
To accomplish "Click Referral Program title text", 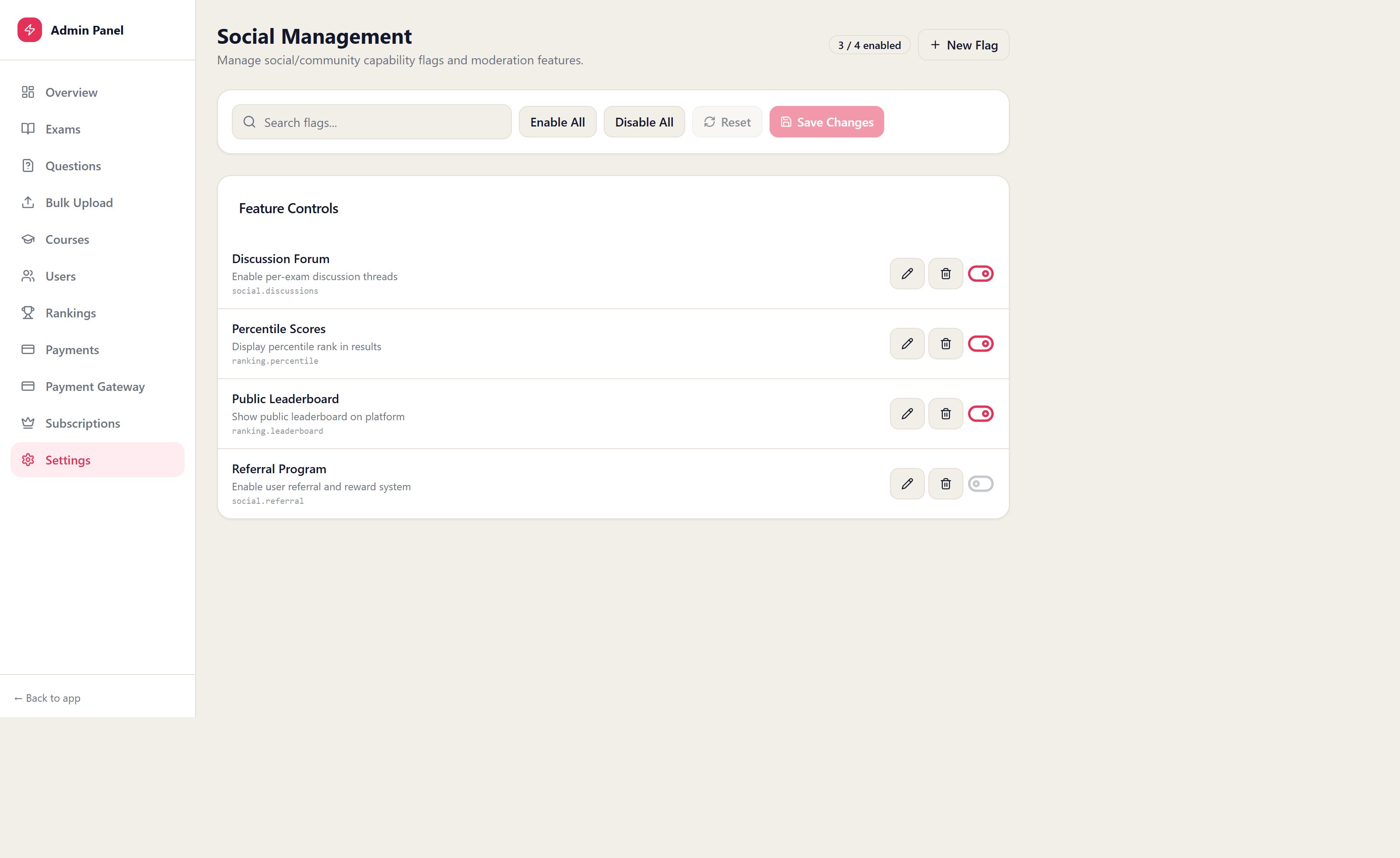I will (279, 468).
